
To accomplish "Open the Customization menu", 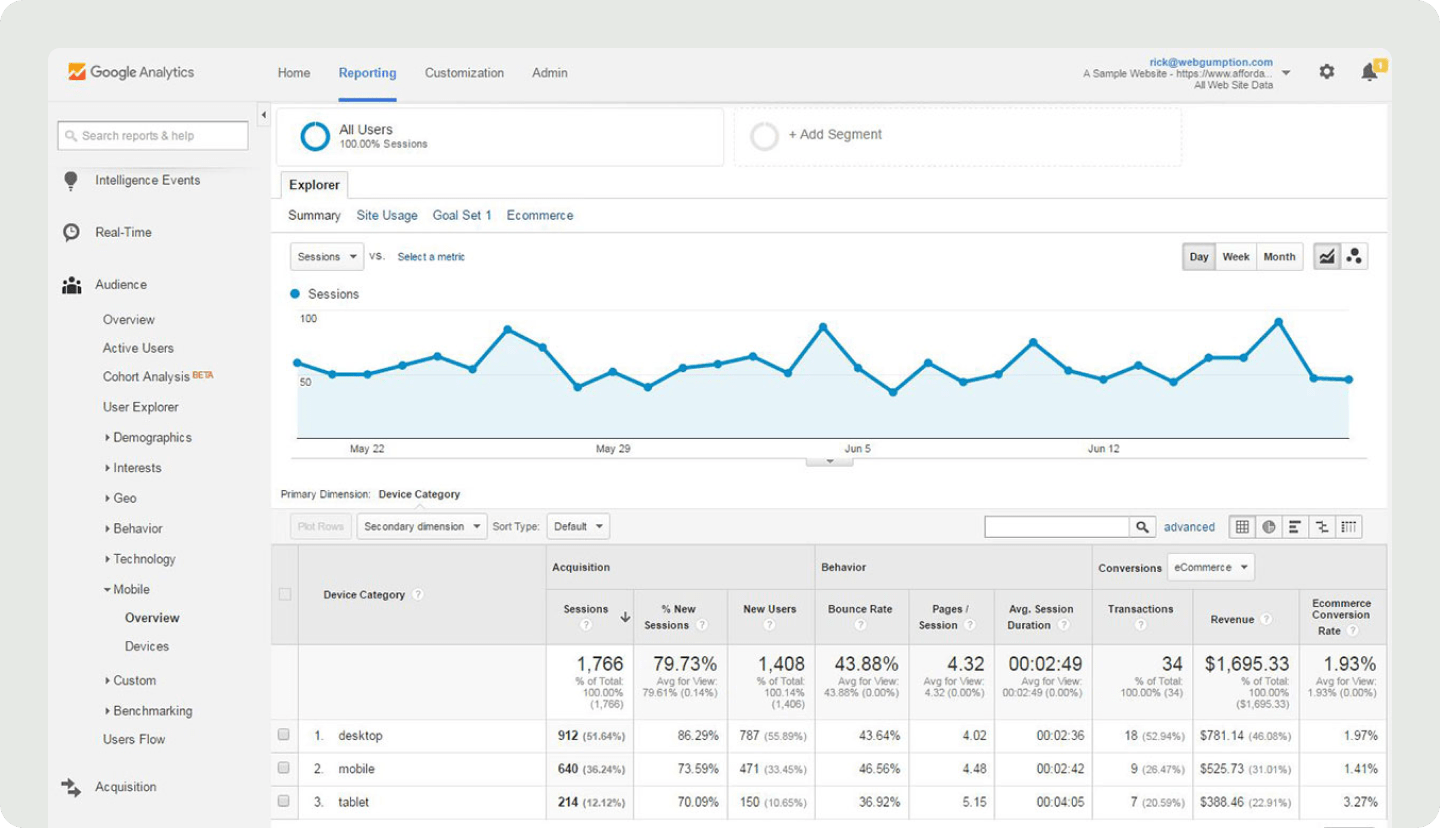I will pyautogui.click(x=464, y=72).
